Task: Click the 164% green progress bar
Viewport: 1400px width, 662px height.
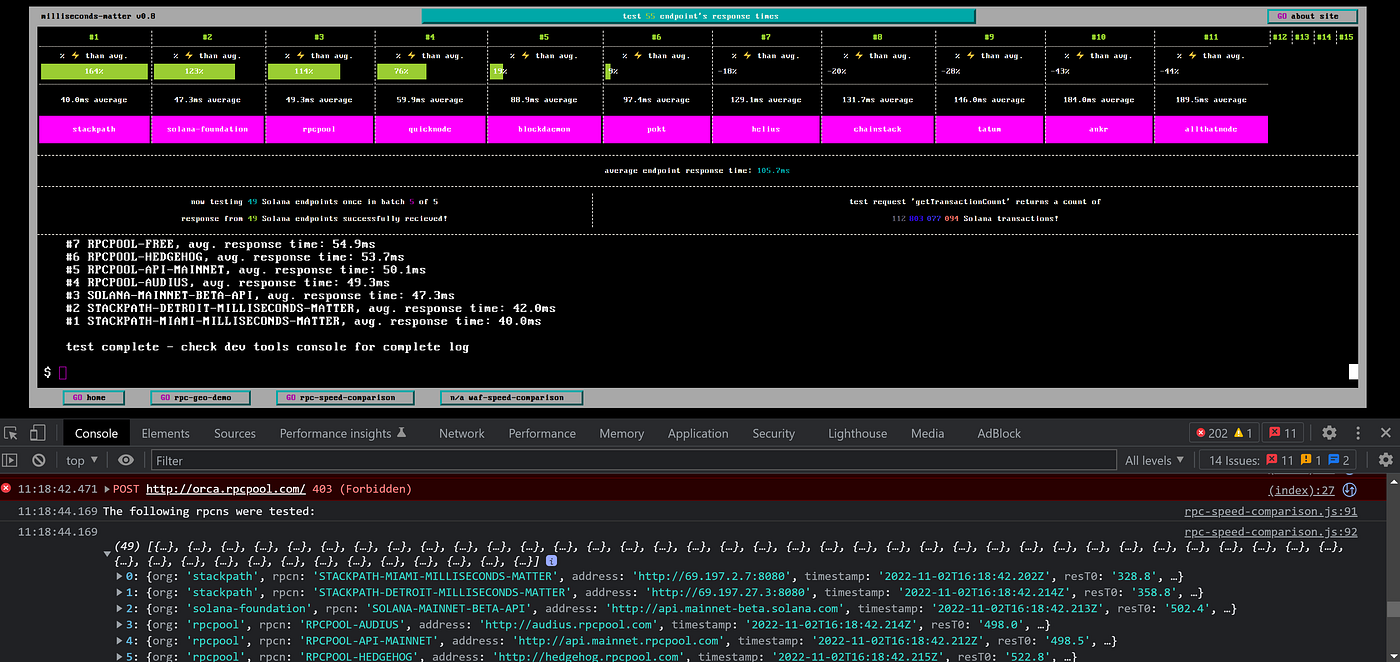Action: tap(94, 72)
